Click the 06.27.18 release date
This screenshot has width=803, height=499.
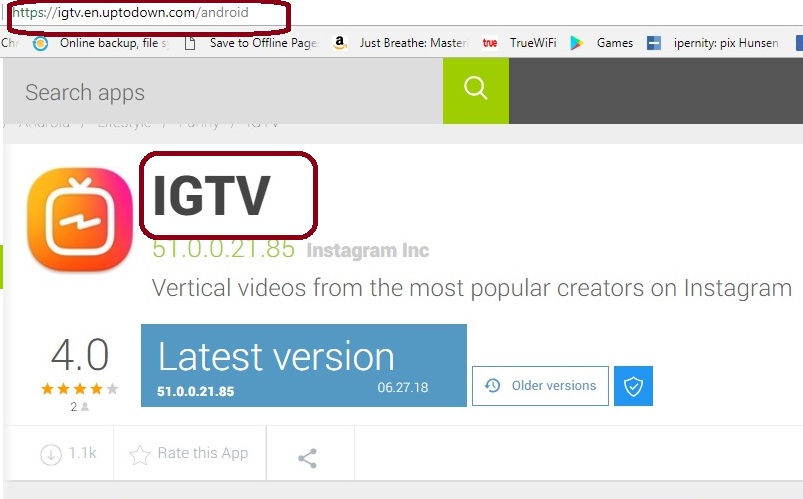point(403,387)
